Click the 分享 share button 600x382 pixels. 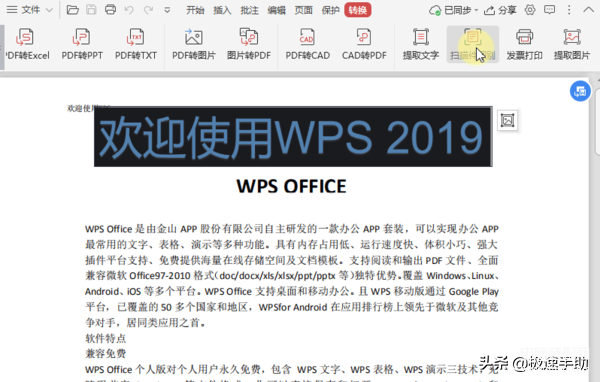[500, 10]
